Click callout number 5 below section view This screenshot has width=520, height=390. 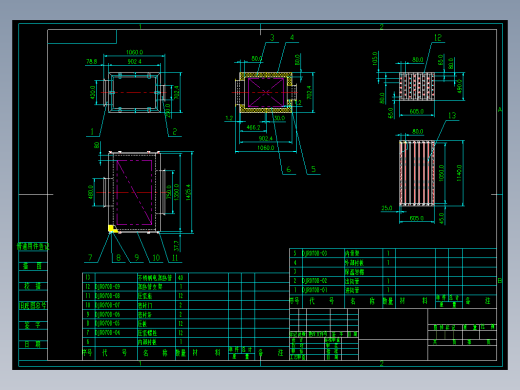pyautogui.click(x=313, y=169)
